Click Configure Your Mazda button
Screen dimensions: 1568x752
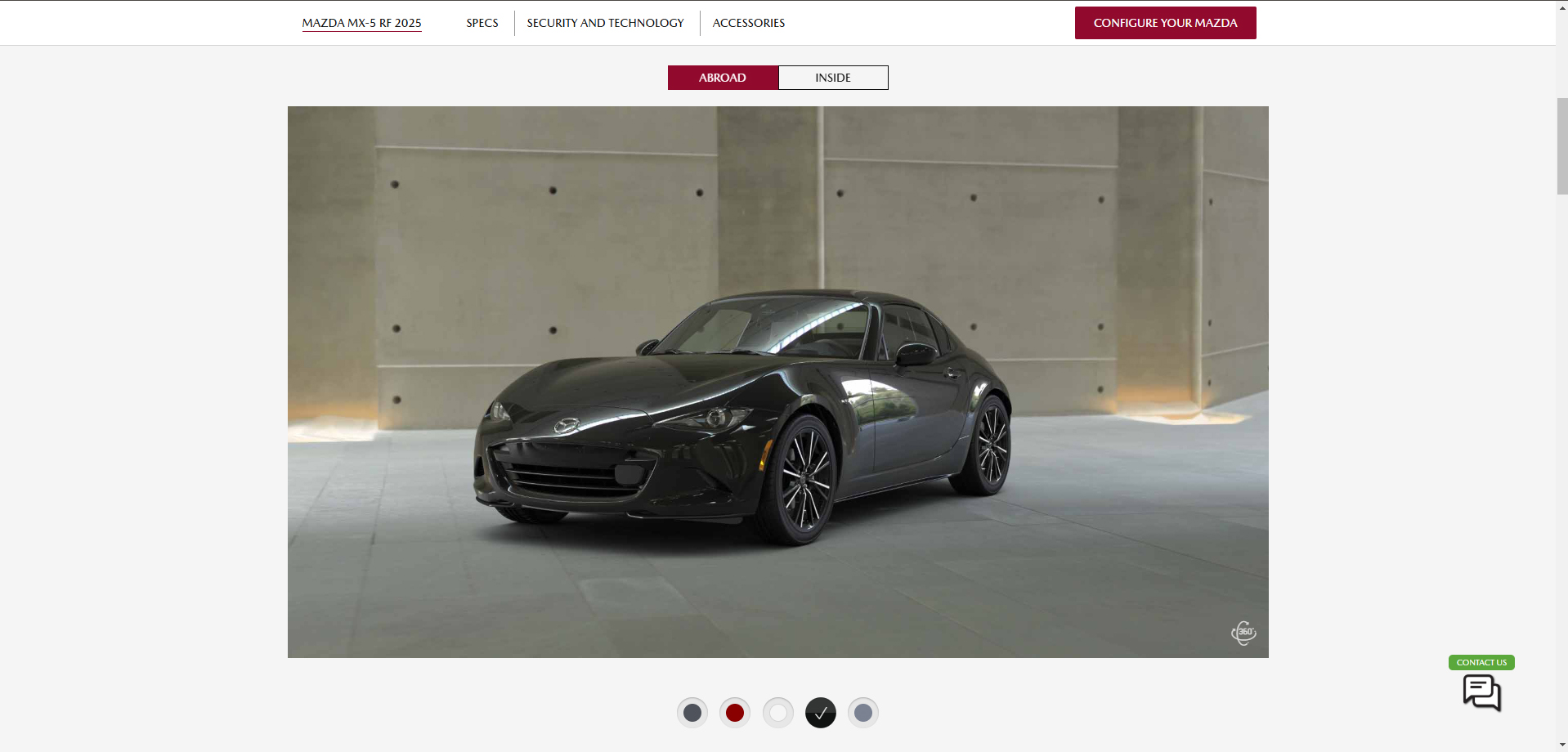coord(1166,23)
